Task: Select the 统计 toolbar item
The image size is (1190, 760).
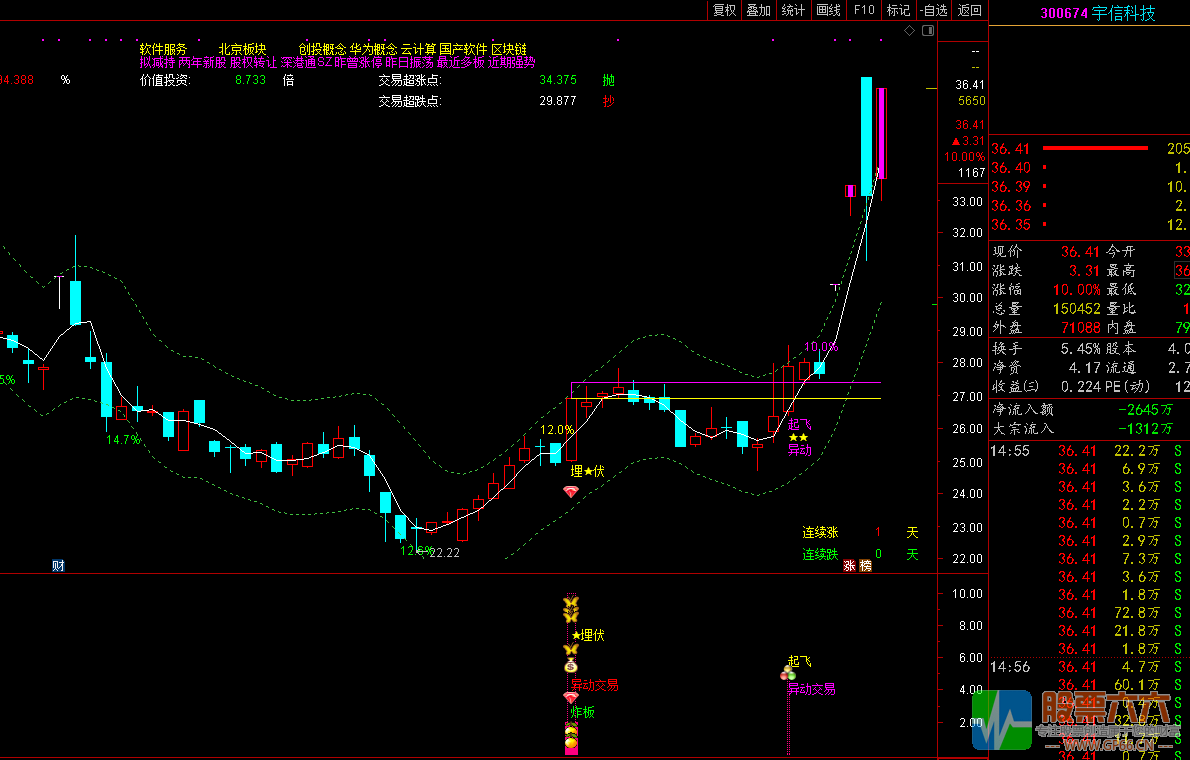Action: tap(793, 10)
